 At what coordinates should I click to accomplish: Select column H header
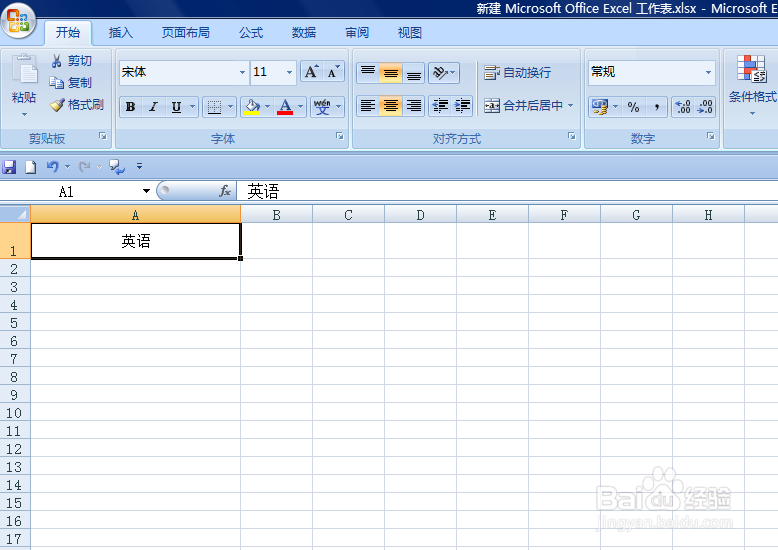pos(708,215)
